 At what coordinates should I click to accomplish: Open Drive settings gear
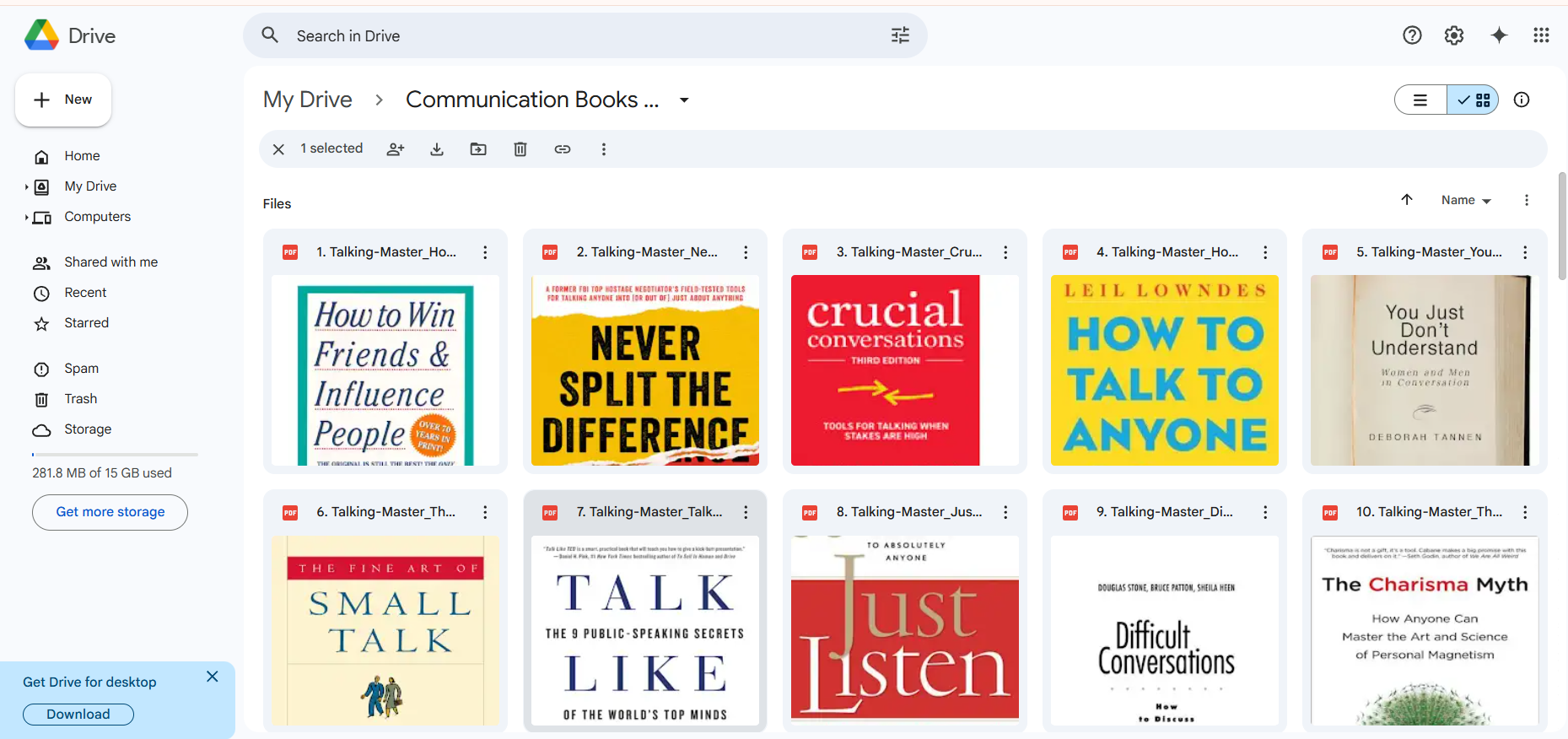pyautogui.click(x=1454, y=35)
